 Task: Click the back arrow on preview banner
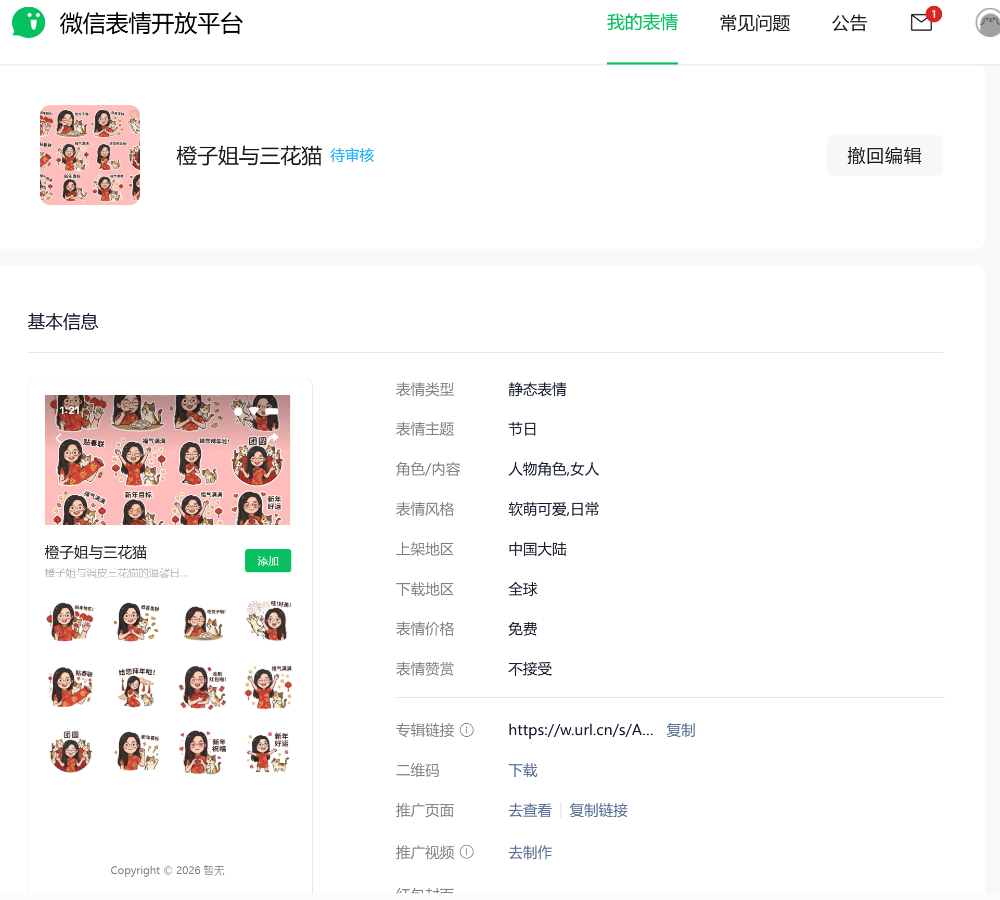coord(58,438)
